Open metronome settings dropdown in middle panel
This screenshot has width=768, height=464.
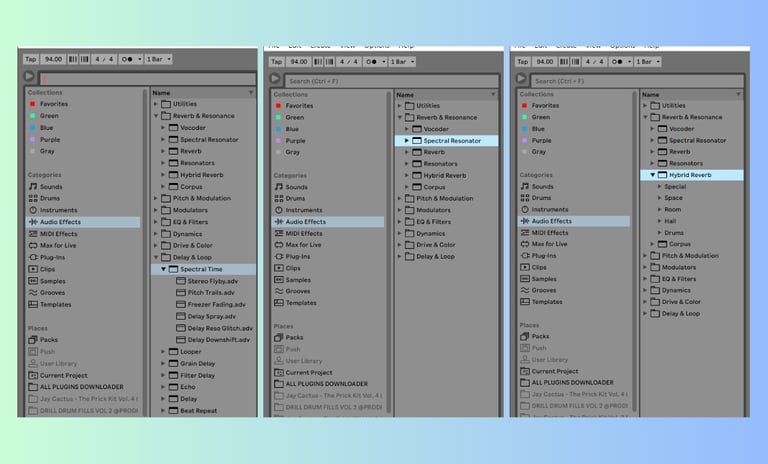point(384,62)
